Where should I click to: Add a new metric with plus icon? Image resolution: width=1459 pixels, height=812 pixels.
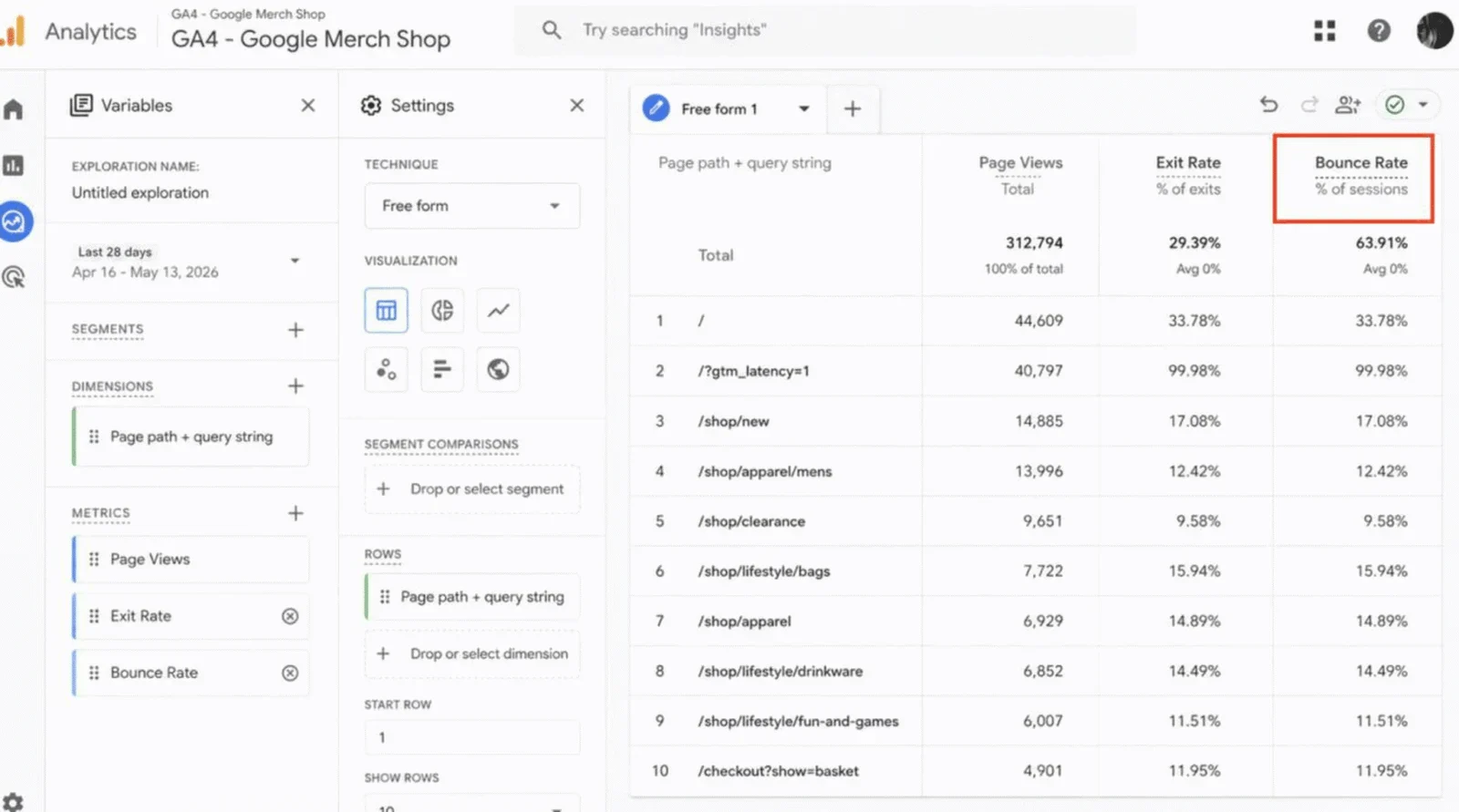tap(295, 514)
